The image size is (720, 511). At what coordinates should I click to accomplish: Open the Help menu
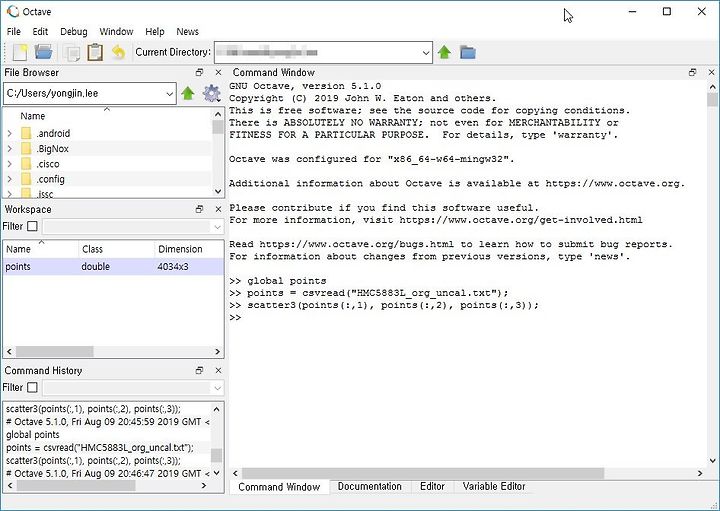(155, 32)
